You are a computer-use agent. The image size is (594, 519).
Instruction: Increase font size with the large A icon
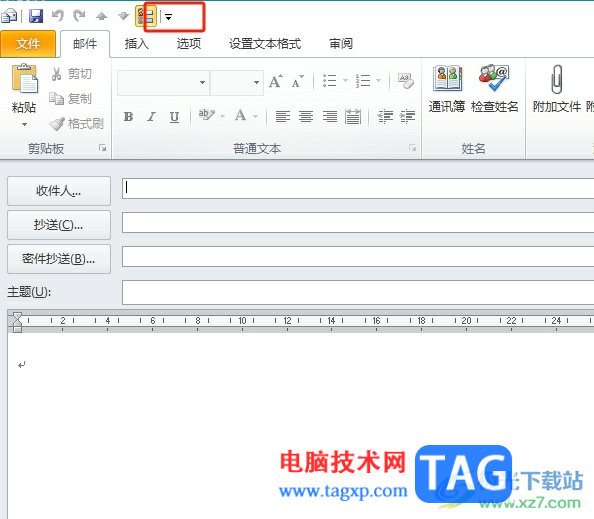pyautogui.click(x=276, y=81)
